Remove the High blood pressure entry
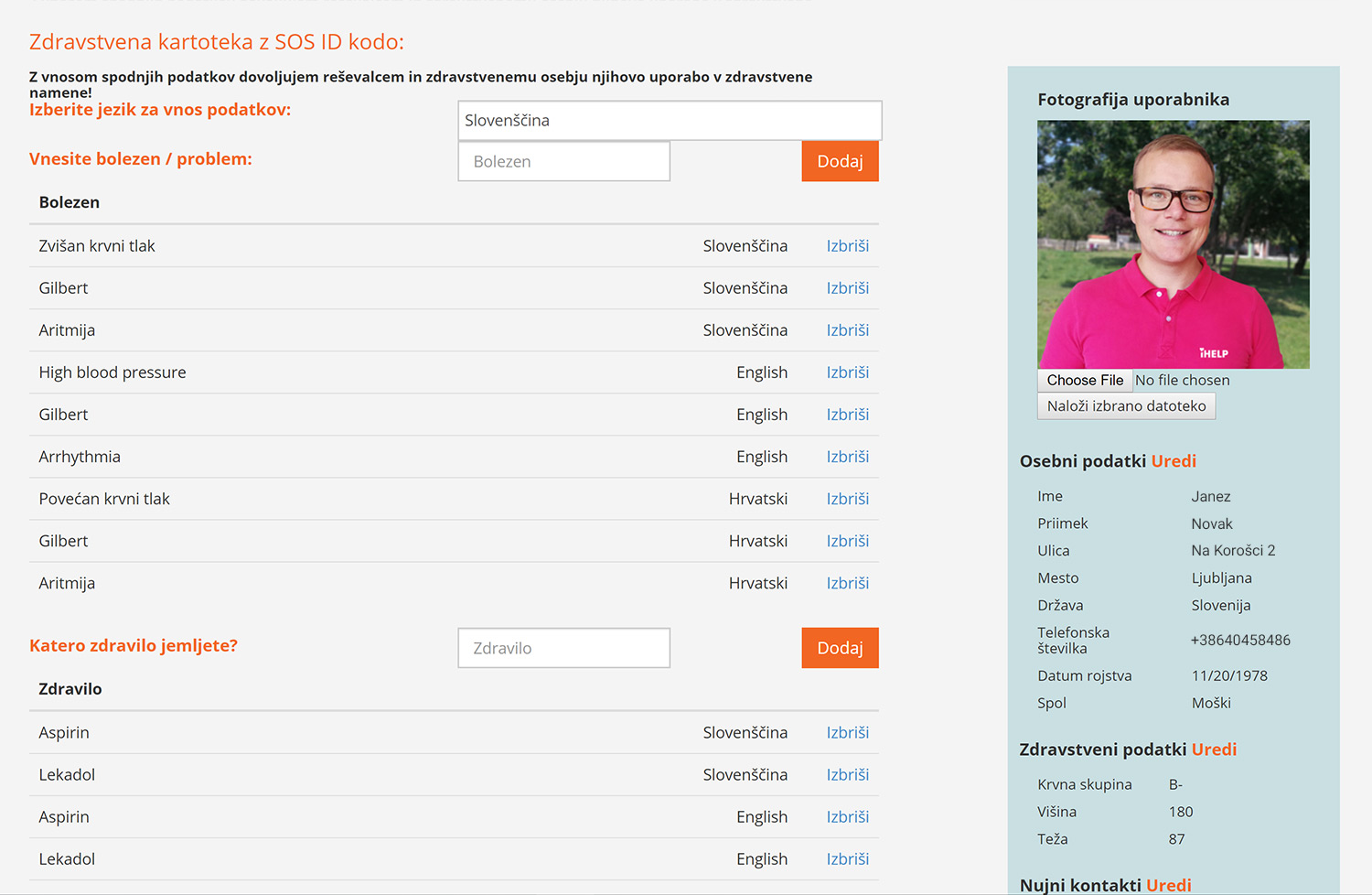The image size is (1372, 895). pyautogui.click(x=847, y=372)
